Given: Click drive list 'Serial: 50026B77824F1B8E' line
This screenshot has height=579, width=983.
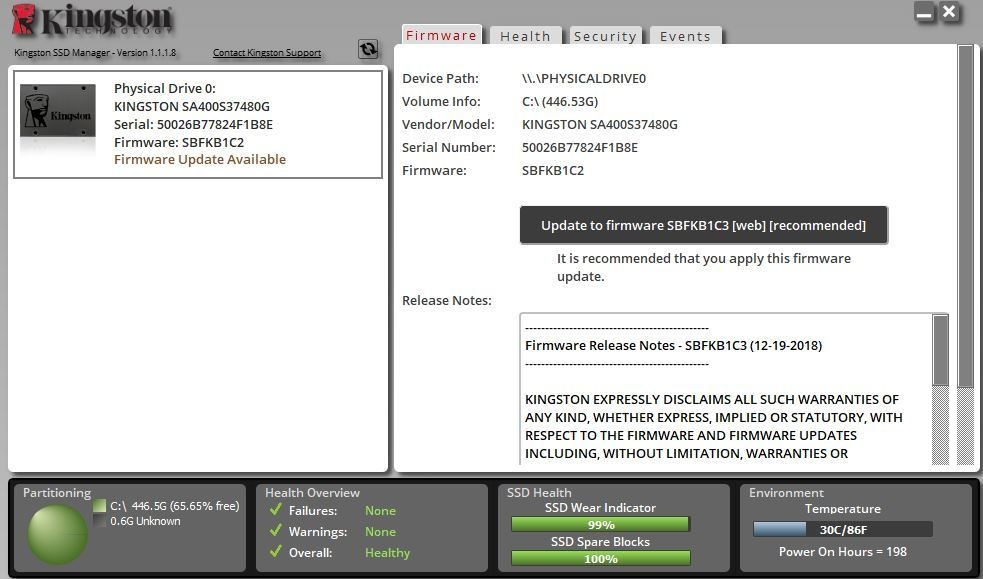Looking at the screenshot, I should point(193,124).
